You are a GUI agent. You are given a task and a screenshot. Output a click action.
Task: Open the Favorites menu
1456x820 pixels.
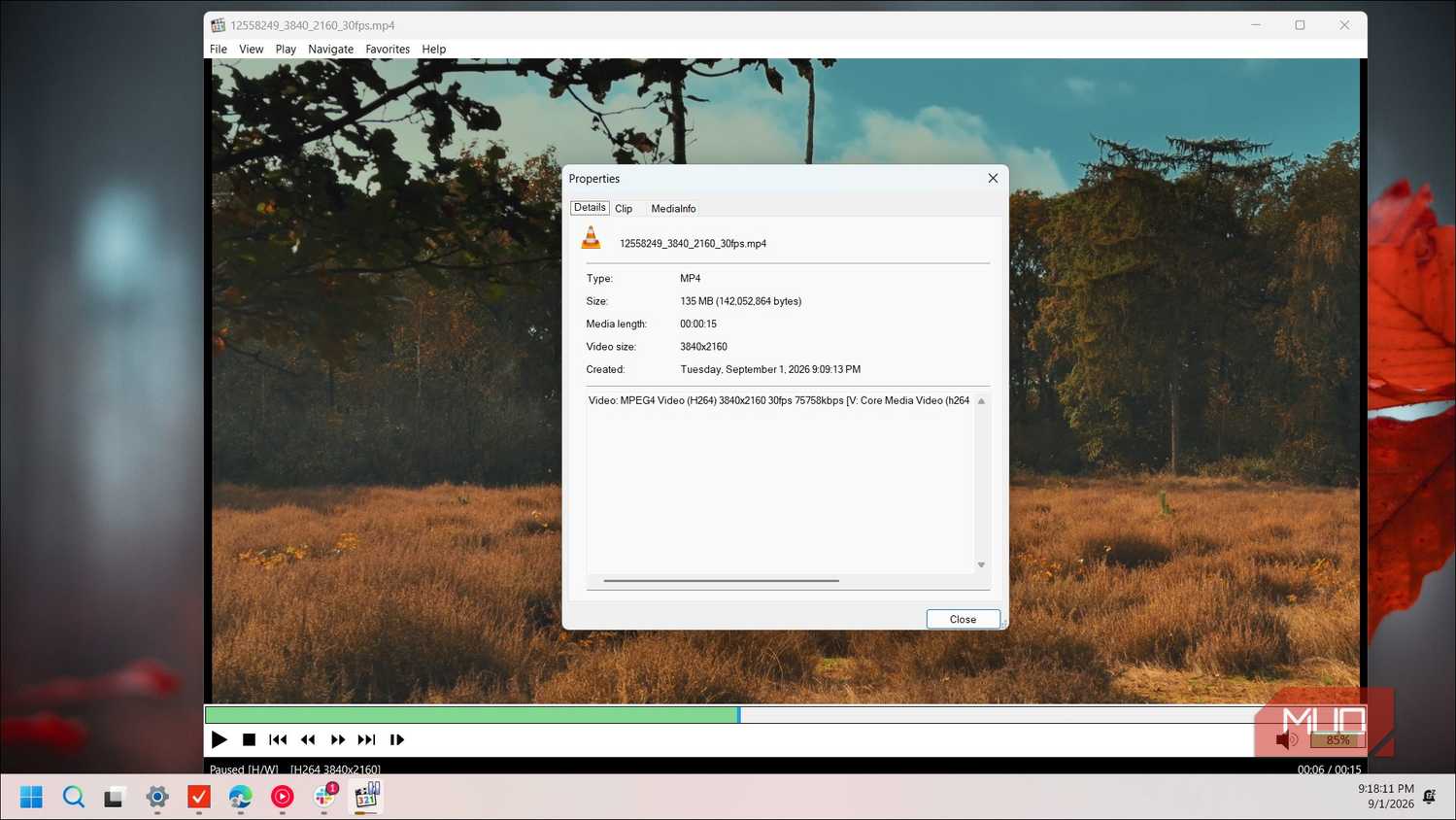388,49
